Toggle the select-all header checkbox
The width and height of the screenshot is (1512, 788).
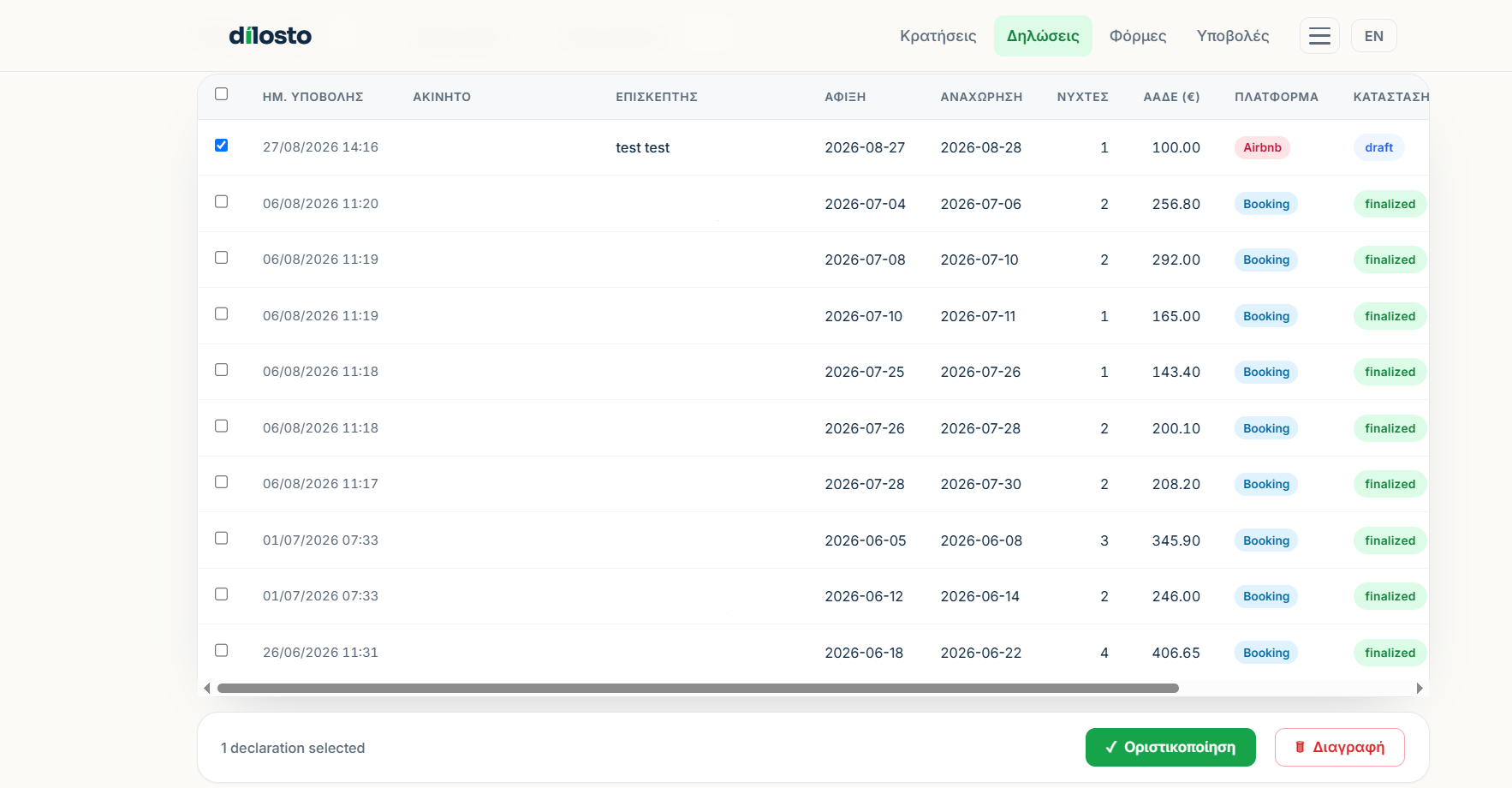tap(221, 93)
